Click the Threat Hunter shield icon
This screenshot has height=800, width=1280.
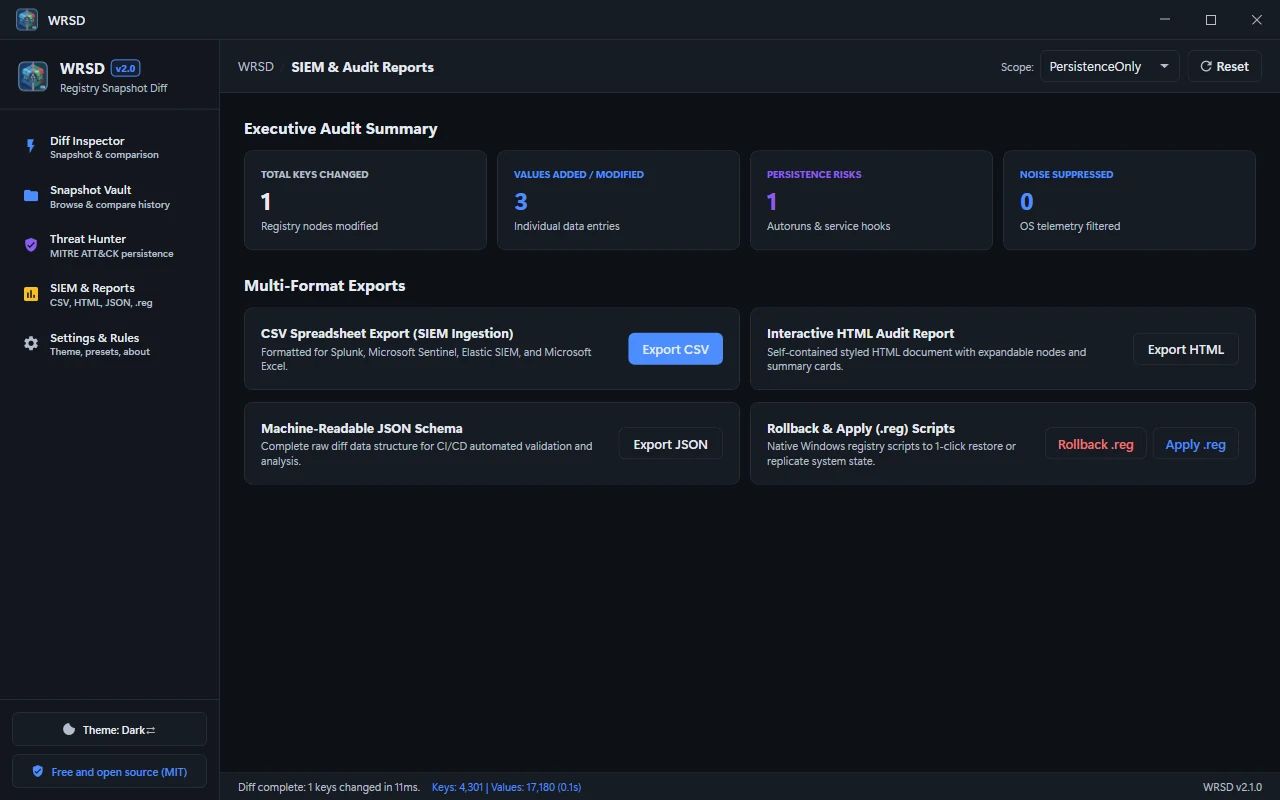click(31, 245)
